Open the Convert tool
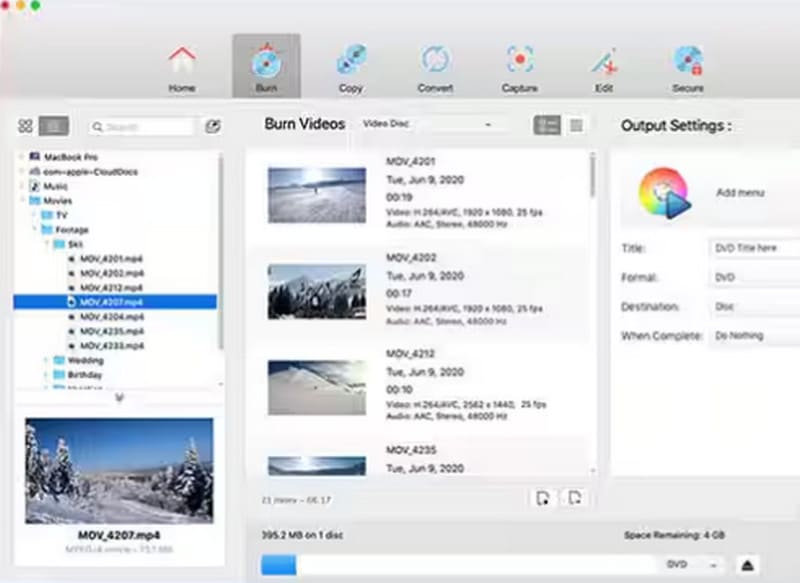800x583 pixels. point(435,66)
